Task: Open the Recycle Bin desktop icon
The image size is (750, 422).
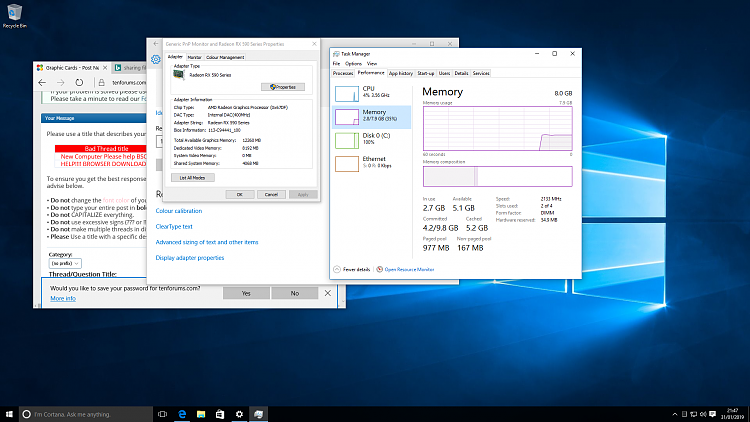Action: click(x=14, y=16)
